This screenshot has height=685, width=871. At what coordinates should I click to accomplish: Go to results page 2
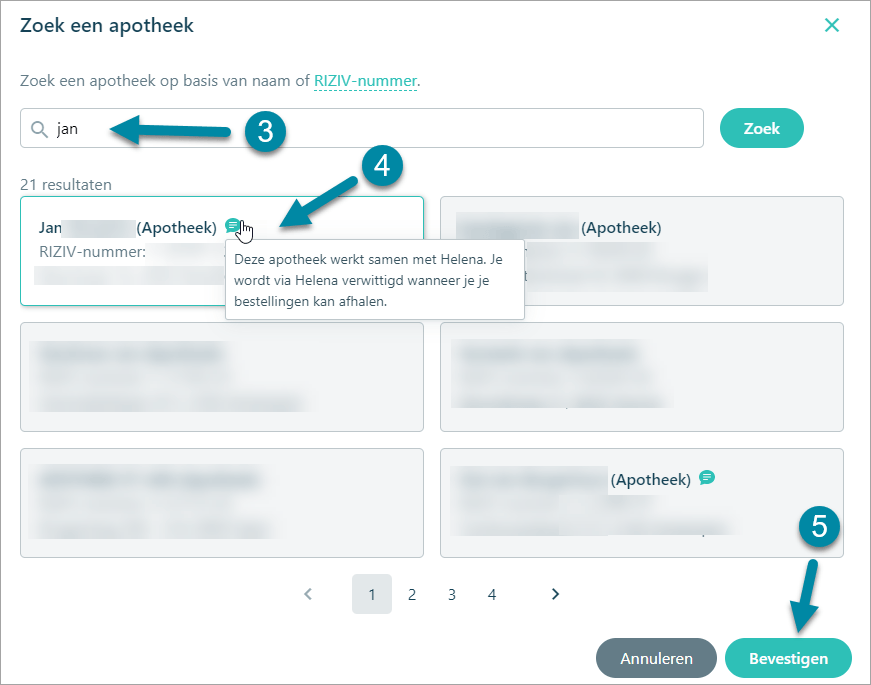(412, 594)
